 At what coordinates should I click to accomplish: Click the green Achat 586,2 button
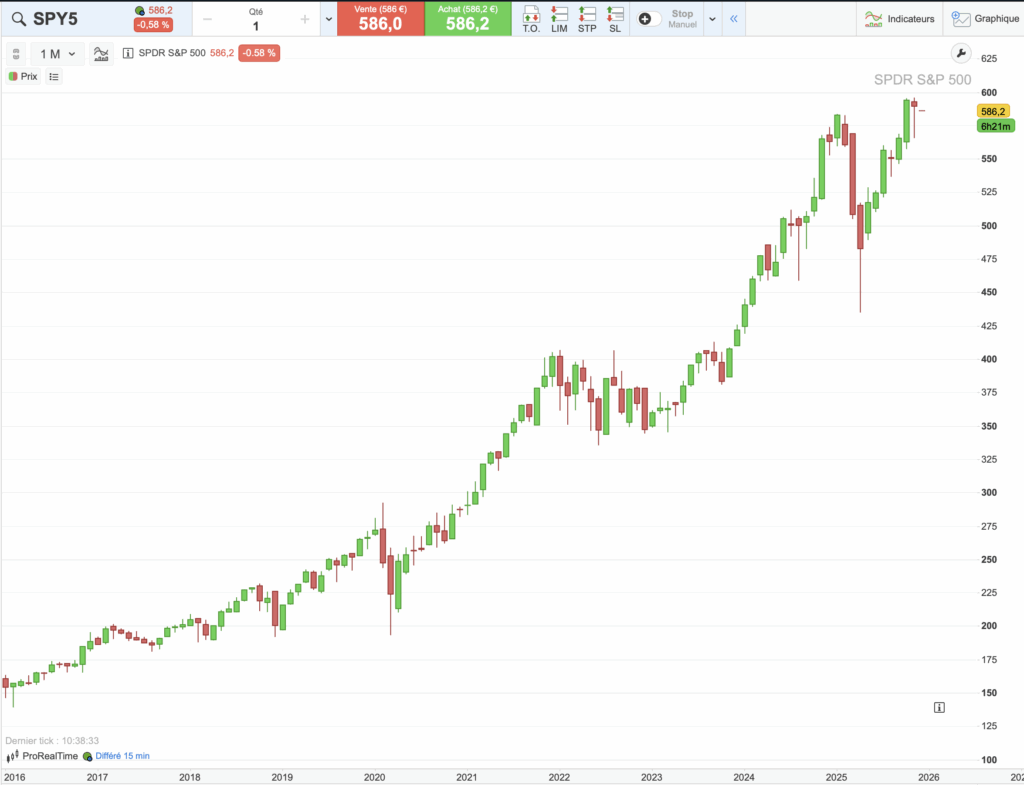click(x=467, y=18)
